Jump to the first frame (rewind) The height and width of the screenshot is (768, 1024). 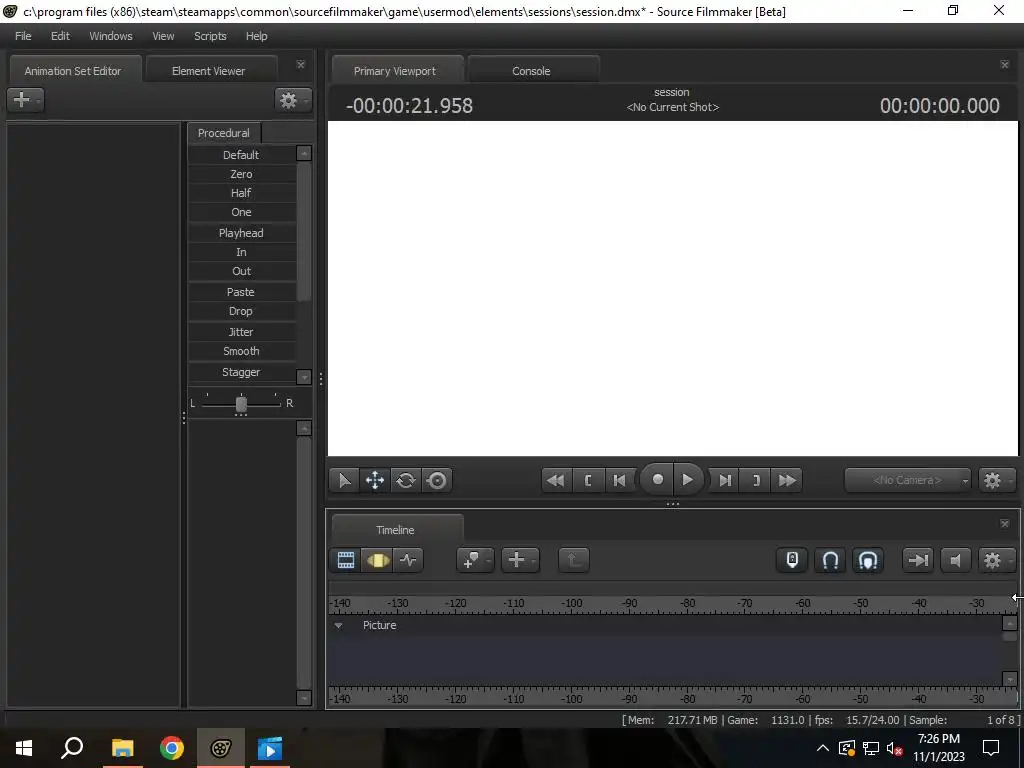pyautogui.click(x=556, y=481)
